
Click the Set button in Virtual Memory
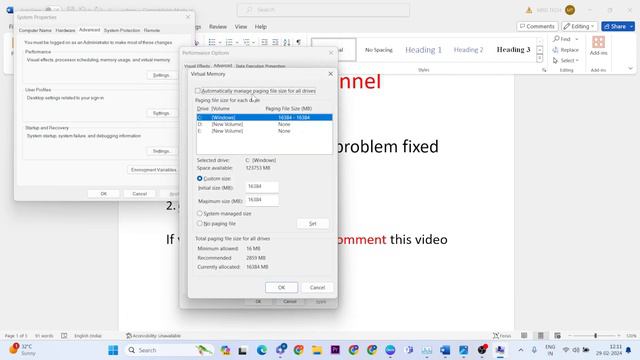[x=313, y=224]
